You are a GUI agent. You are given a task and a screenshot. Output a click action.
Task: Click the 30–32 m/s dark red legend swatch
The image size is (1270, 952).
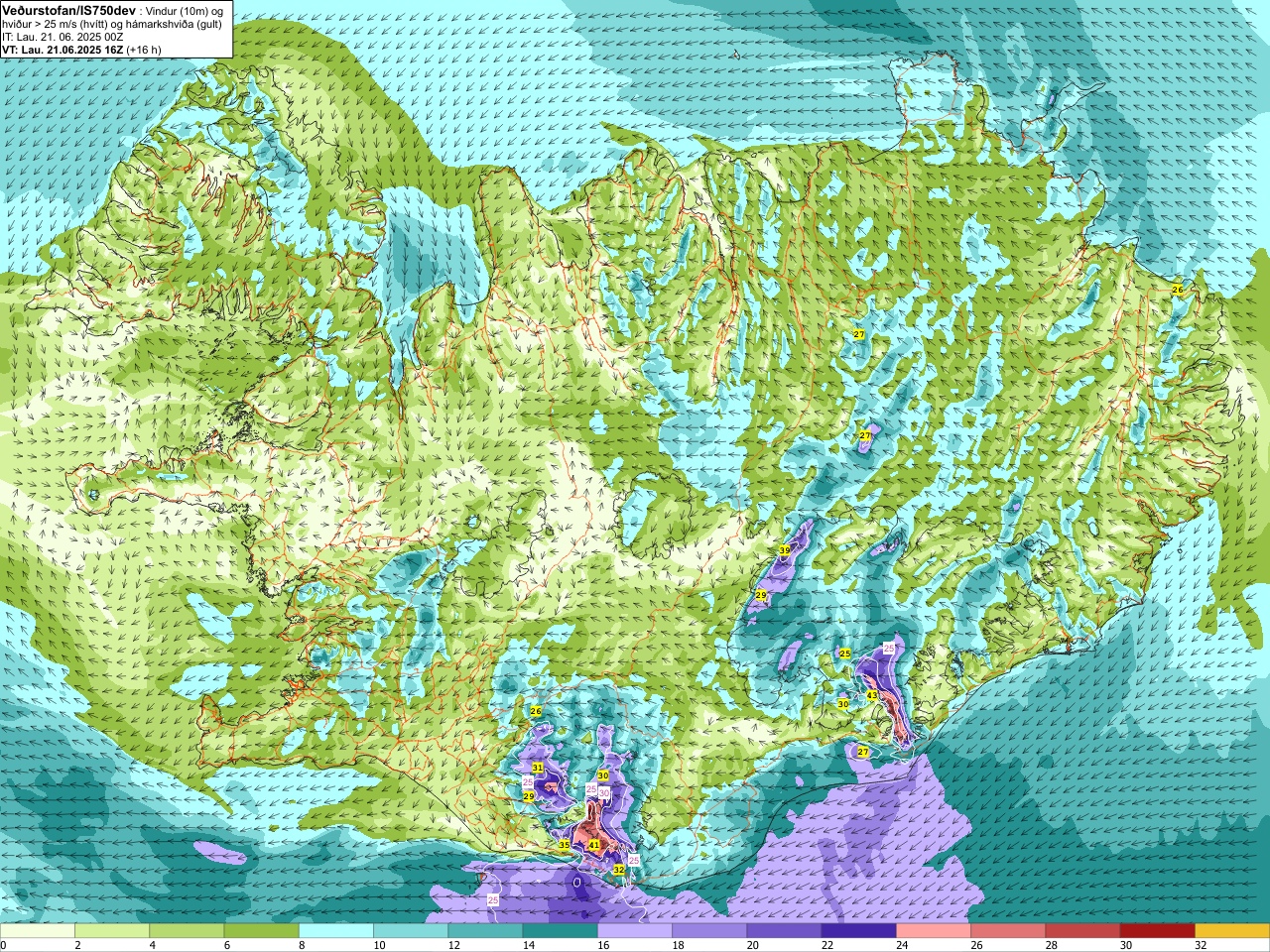1157,931
